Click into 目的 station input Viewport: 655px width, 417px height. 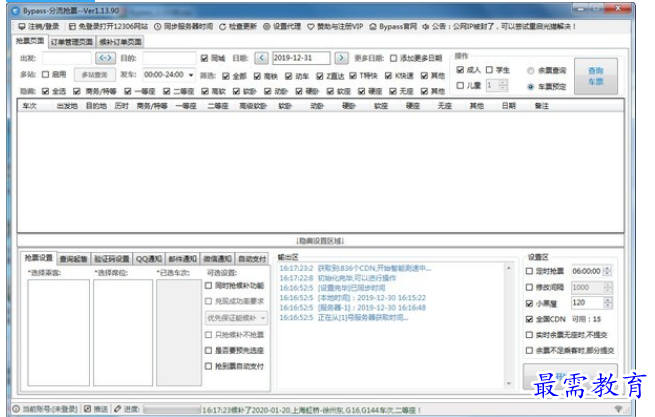(169, 58)
